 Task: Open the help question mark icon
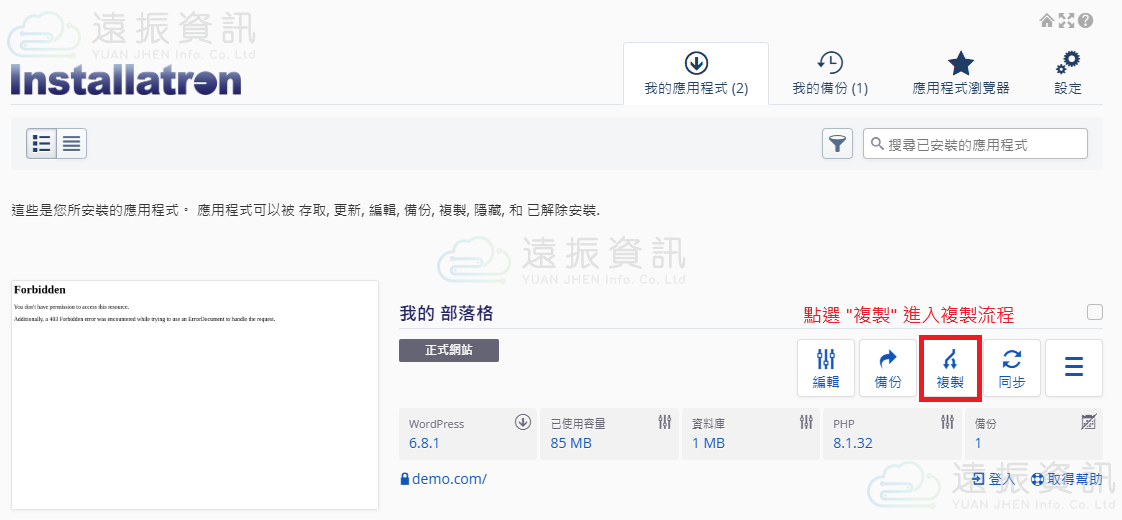pyautogui.click(x=1085, y=20)
